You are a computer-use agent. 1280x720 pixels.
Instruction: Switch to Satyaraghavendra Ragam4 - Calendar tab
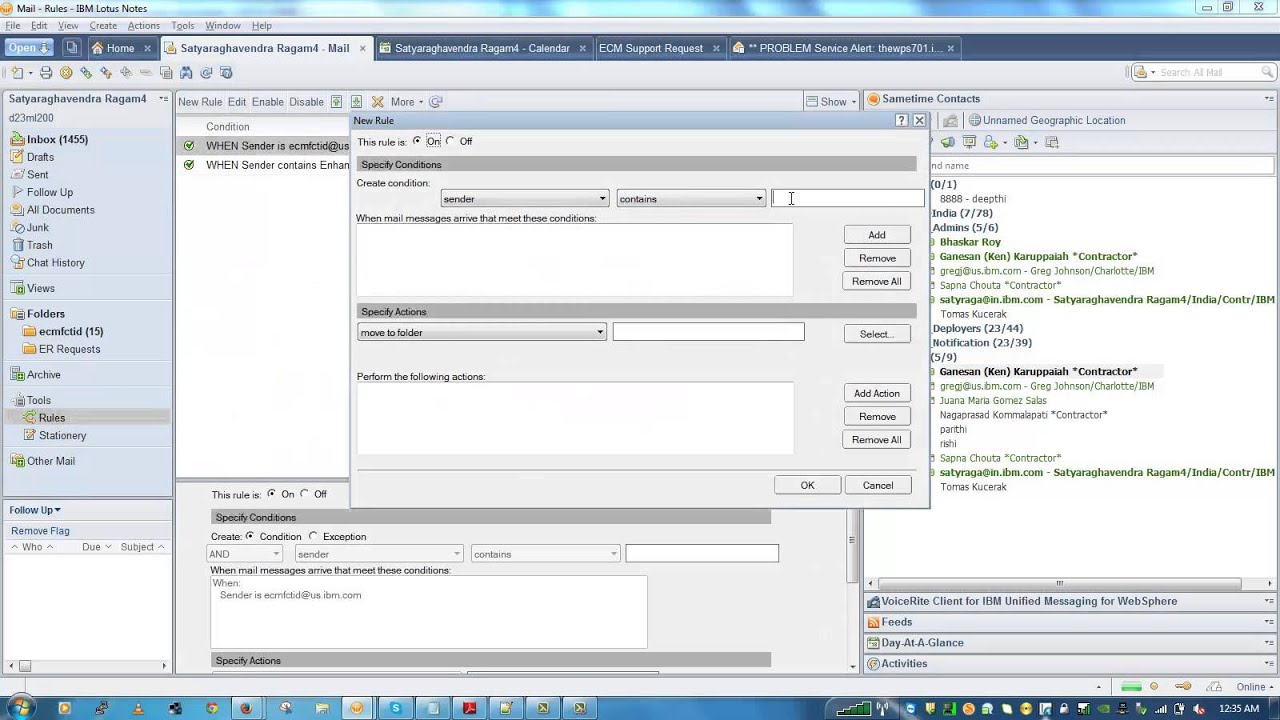click(482, 48)
